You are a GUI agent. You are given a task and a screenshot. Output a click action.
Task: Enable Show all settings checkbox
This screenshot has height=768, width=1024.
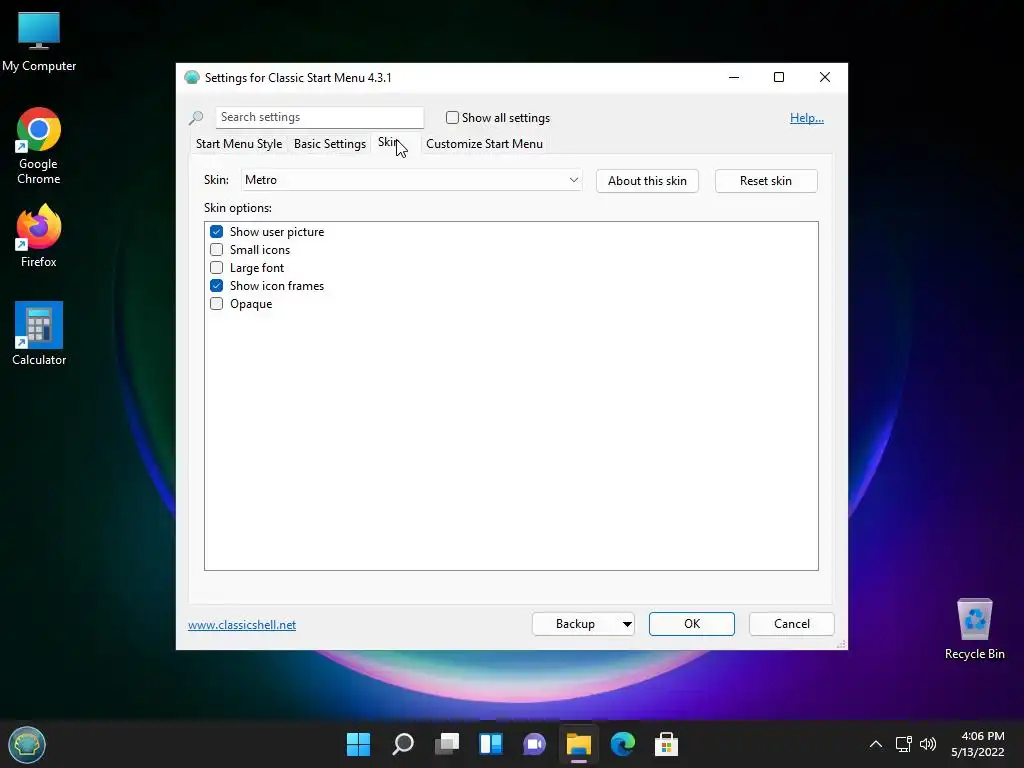point(452,118)
